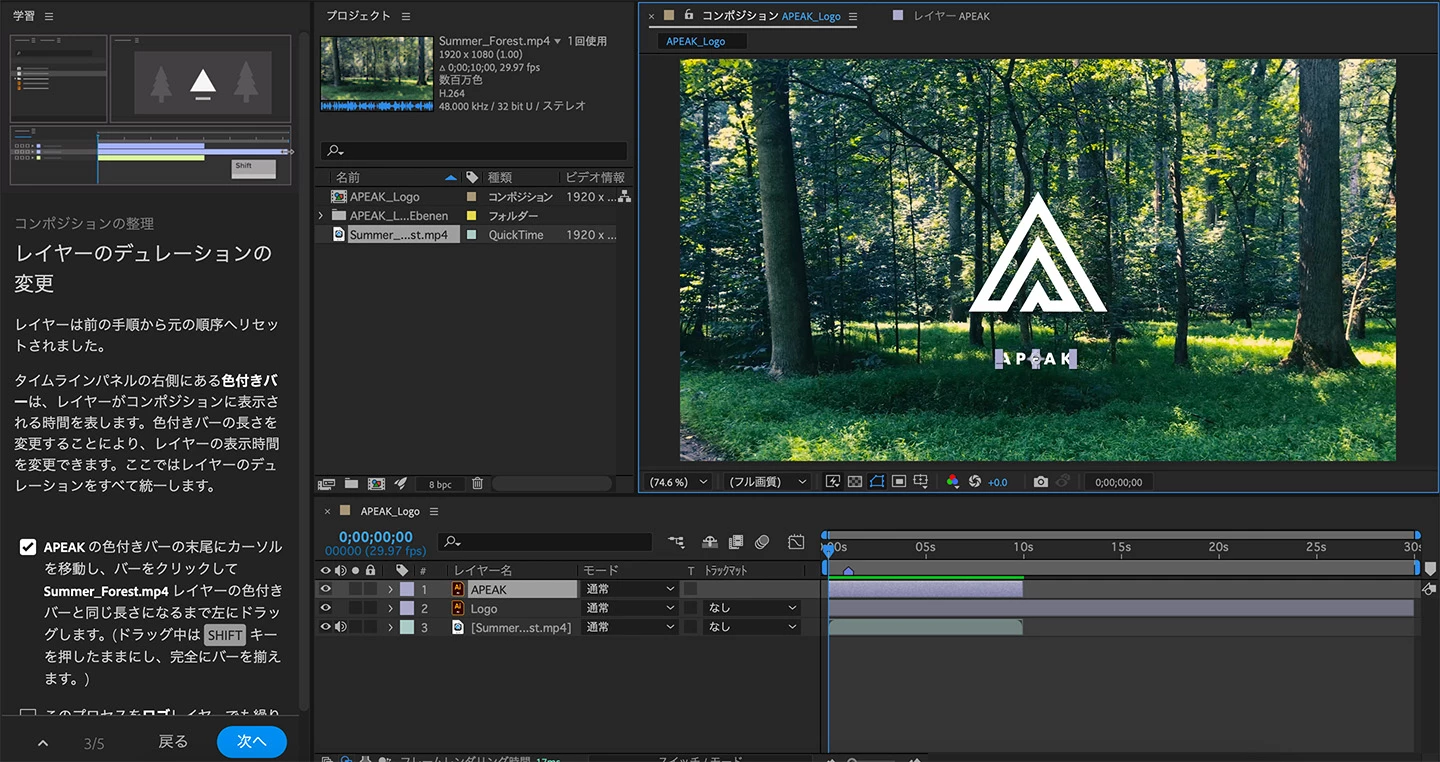This screenshot has height=762, width=1440.
Task: Open project settings via rocket icon
Action: pyautogui.click(x=400, y=483)
